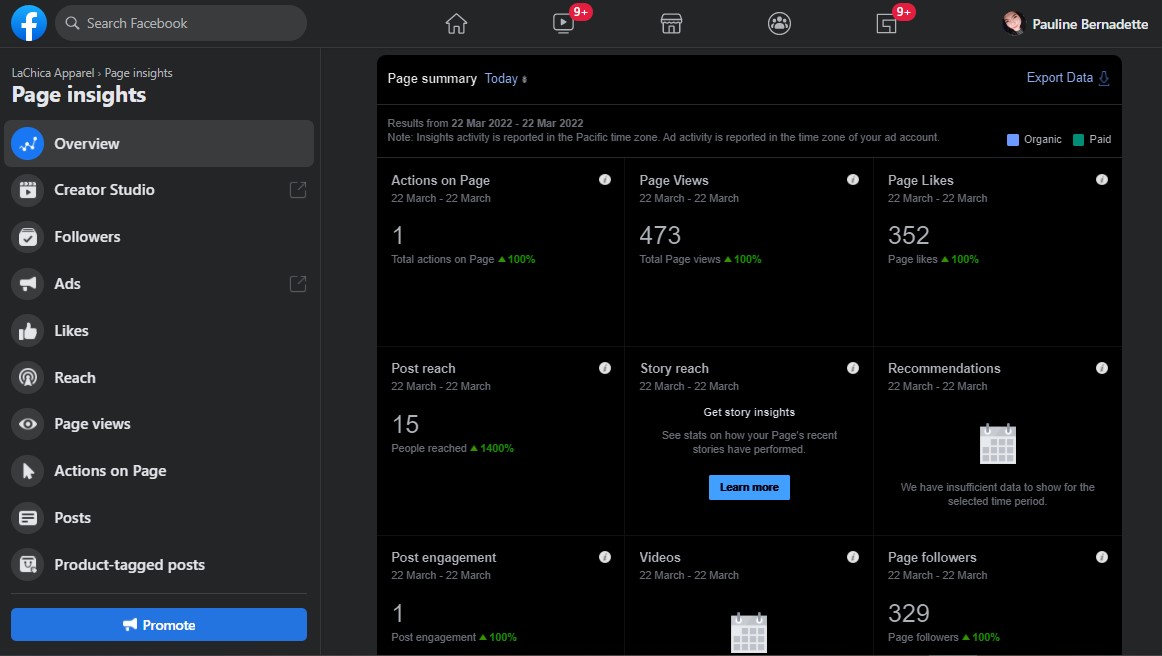Click Learn more in Story reach
This screenshot has height=656, width=1162.
point(749,487)
